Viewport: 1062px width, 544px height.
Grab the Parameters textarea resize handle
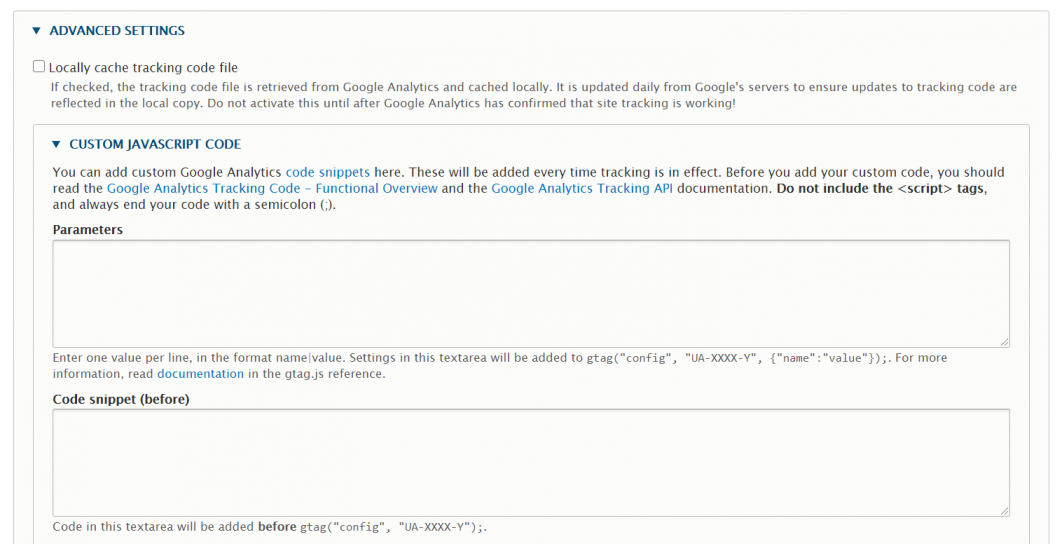1004,341
